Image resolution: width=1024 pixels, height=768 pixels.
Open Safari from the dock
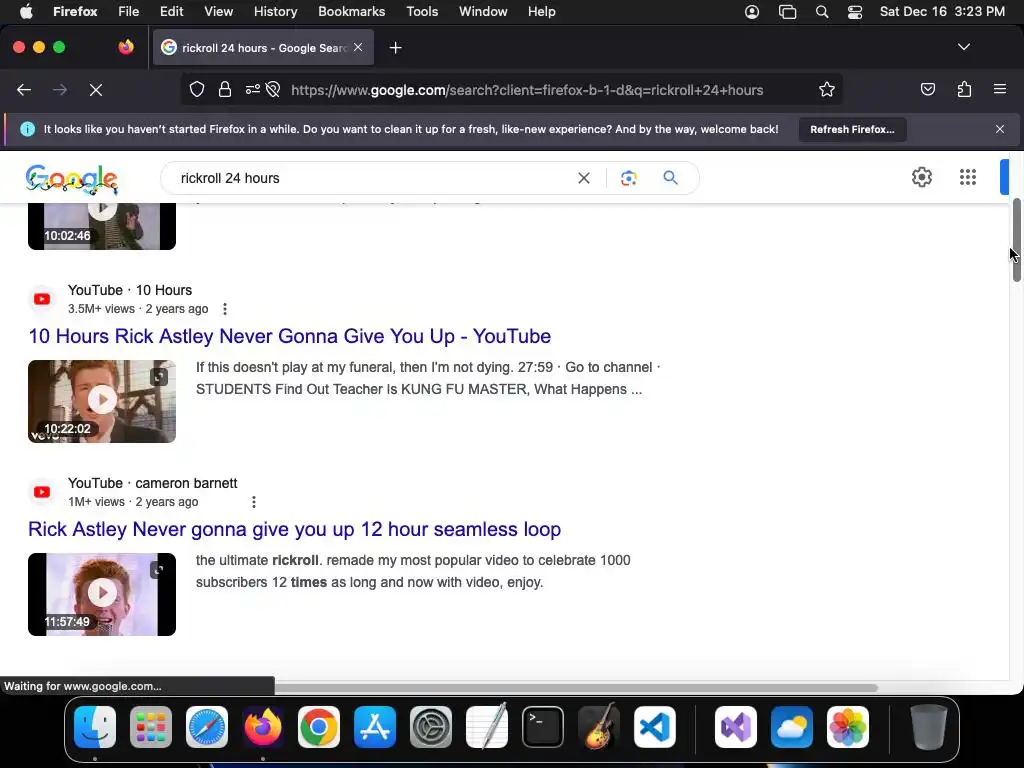pyautogui.click(x=207, y=727)
